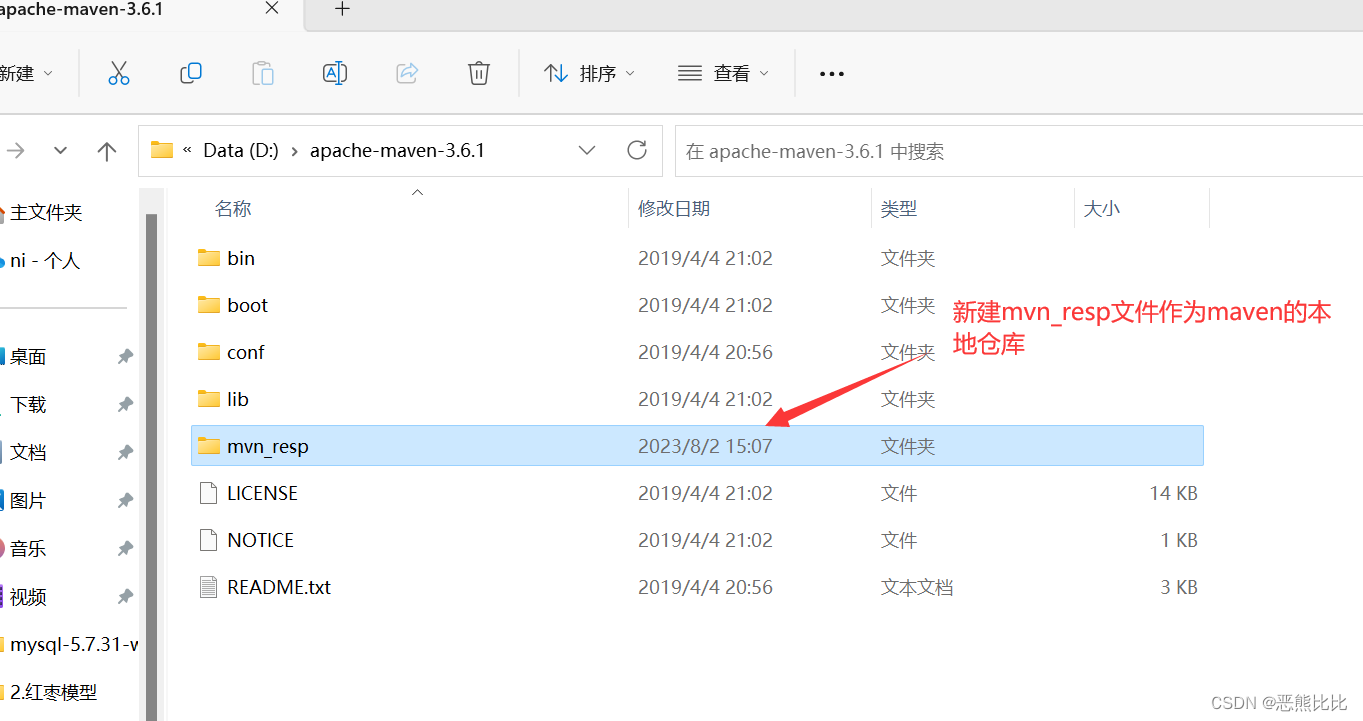
Task: Sort by 大小 column header
Action: [1102, 209]
